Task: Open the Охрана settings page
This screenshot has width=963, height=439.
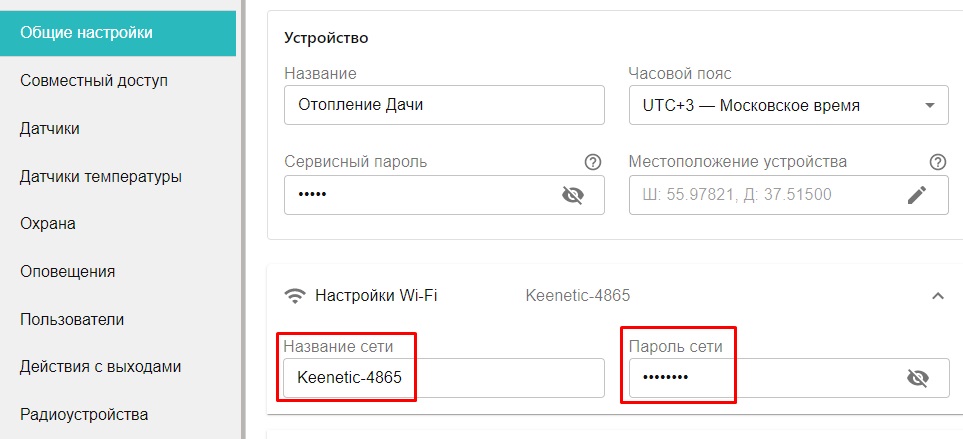Action: pyautogui.click(x=48, y=224)
